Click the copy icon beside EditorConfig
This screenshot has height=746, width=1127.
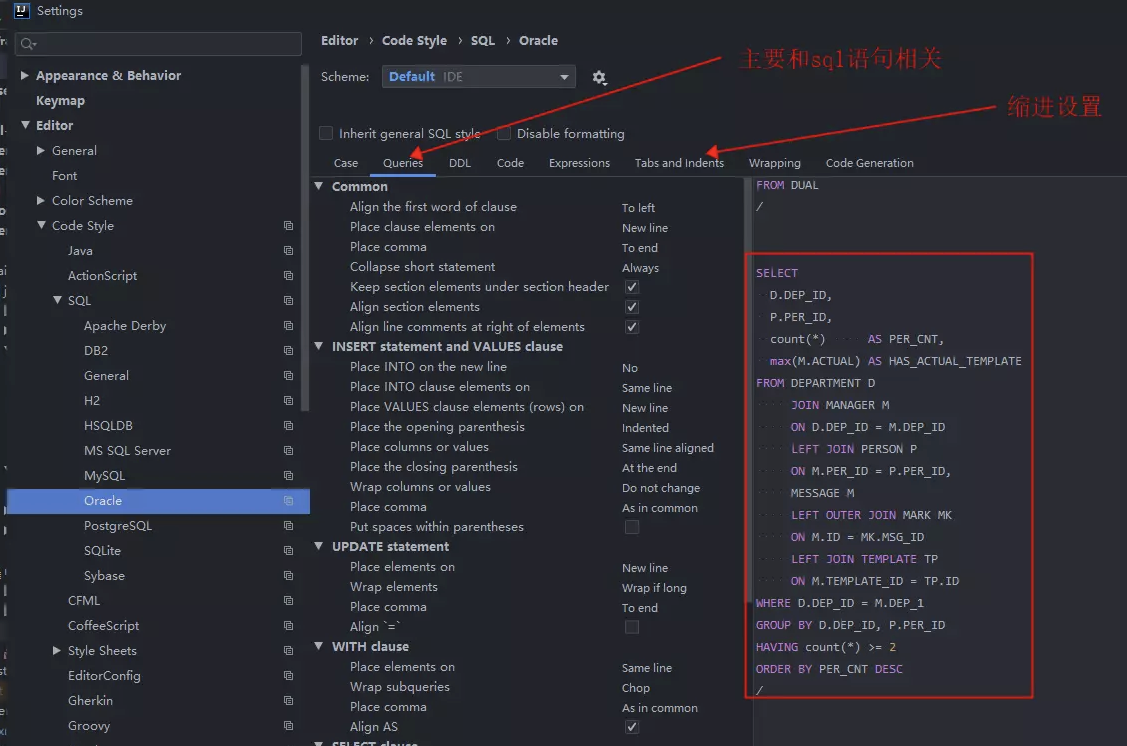288,676
